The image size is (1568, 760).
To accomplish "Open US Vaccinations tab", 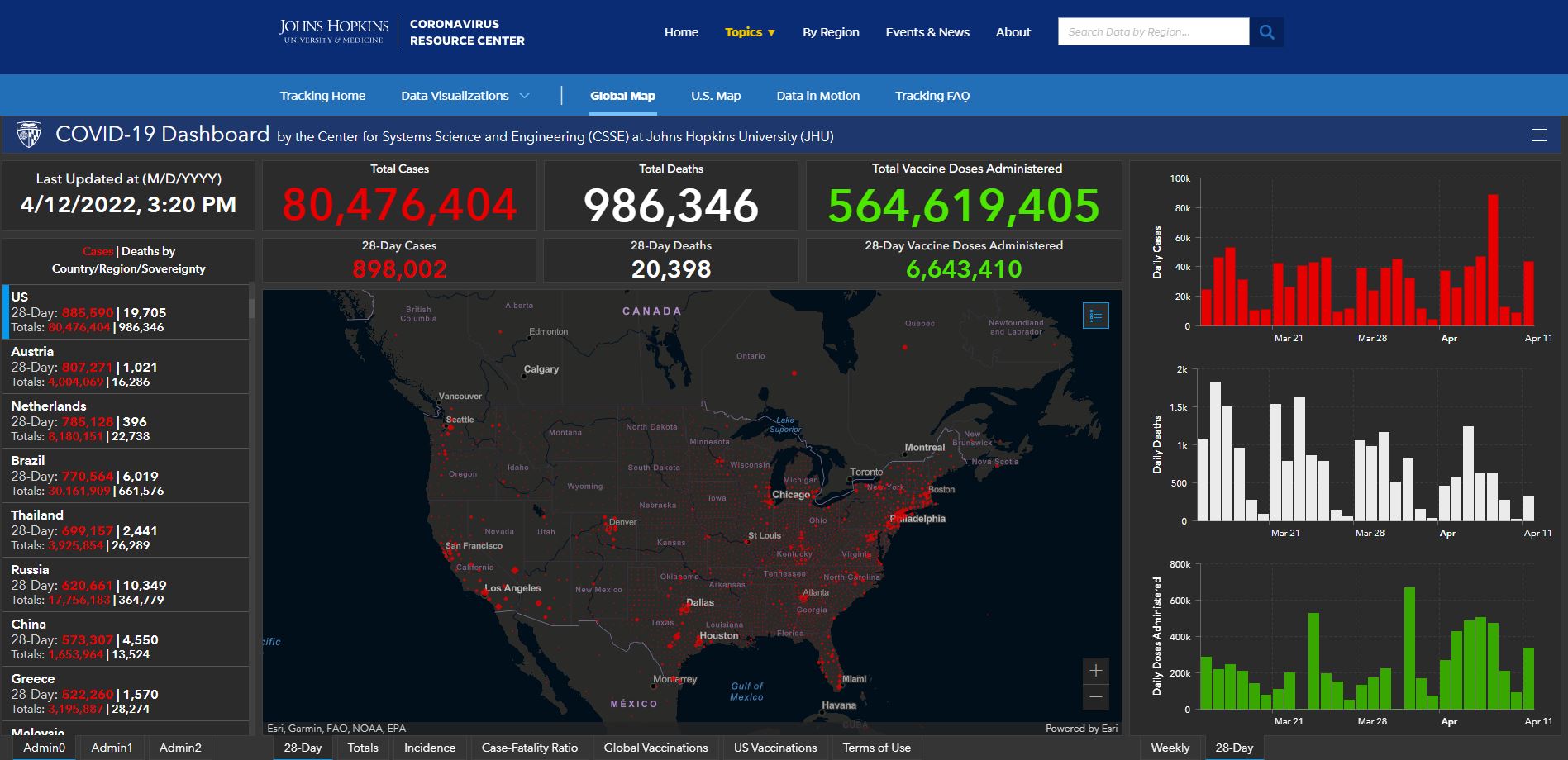I will [775, 748].
